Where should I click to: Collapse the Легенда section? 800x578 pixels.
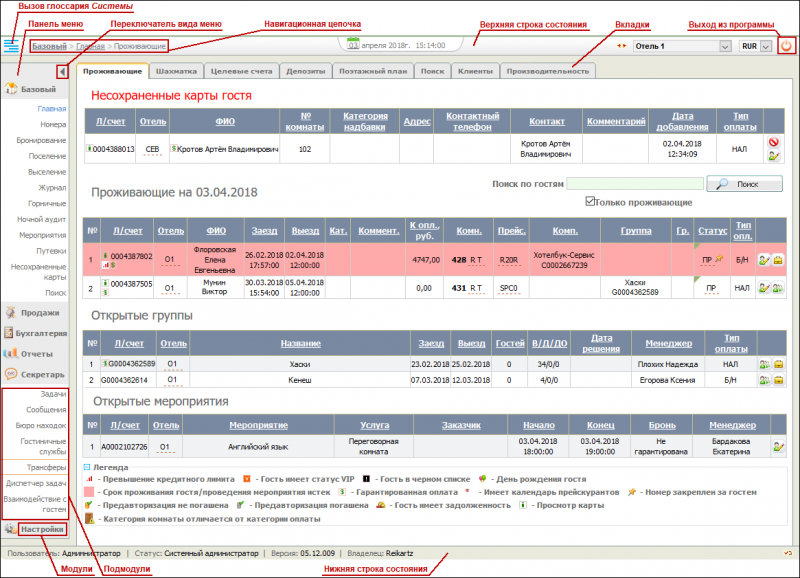(x=87, y=467)
